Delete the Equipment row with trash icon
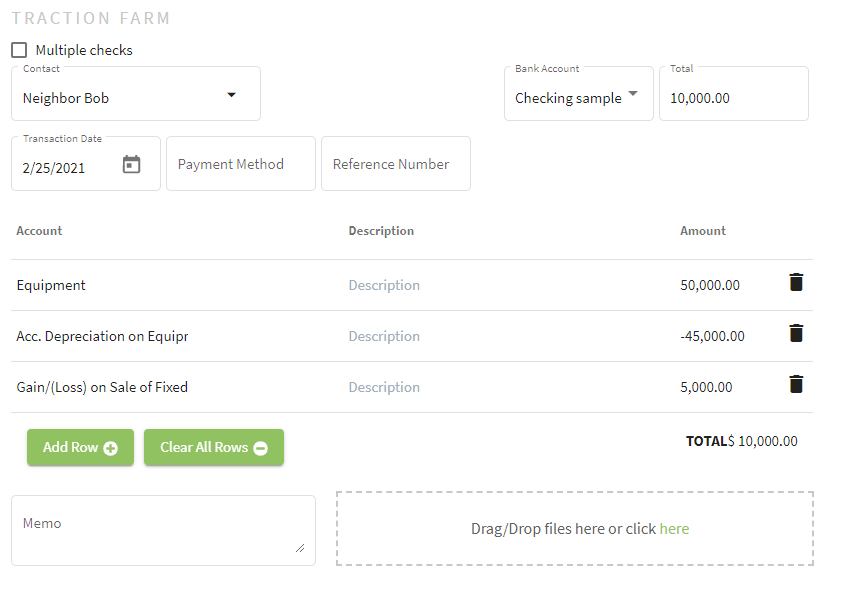The width and height of the screenshot is (849, 589). [x=796, y=283]
